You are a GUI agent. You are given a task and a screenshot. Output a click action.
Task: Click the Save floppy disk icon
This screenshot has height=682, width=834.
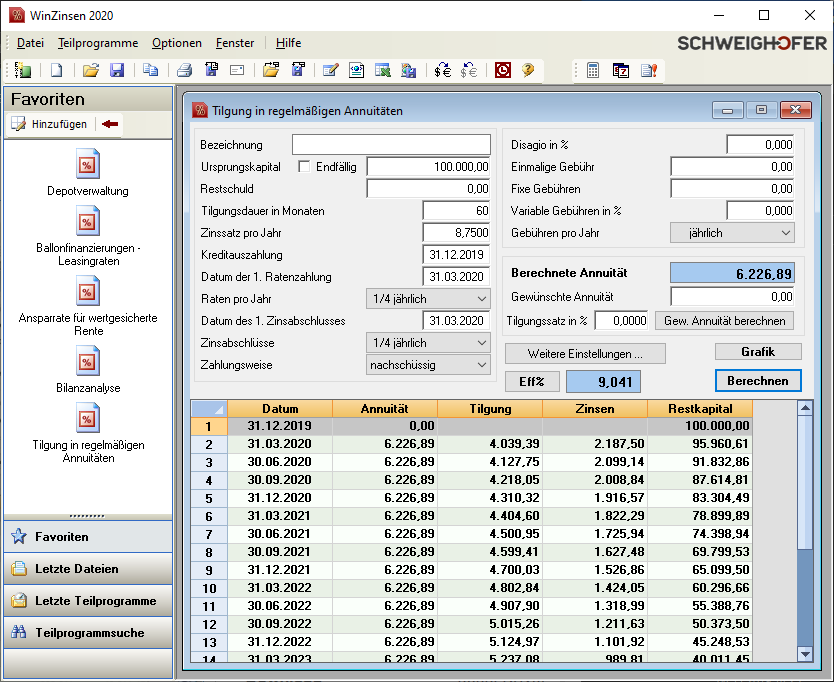(117, 70)
